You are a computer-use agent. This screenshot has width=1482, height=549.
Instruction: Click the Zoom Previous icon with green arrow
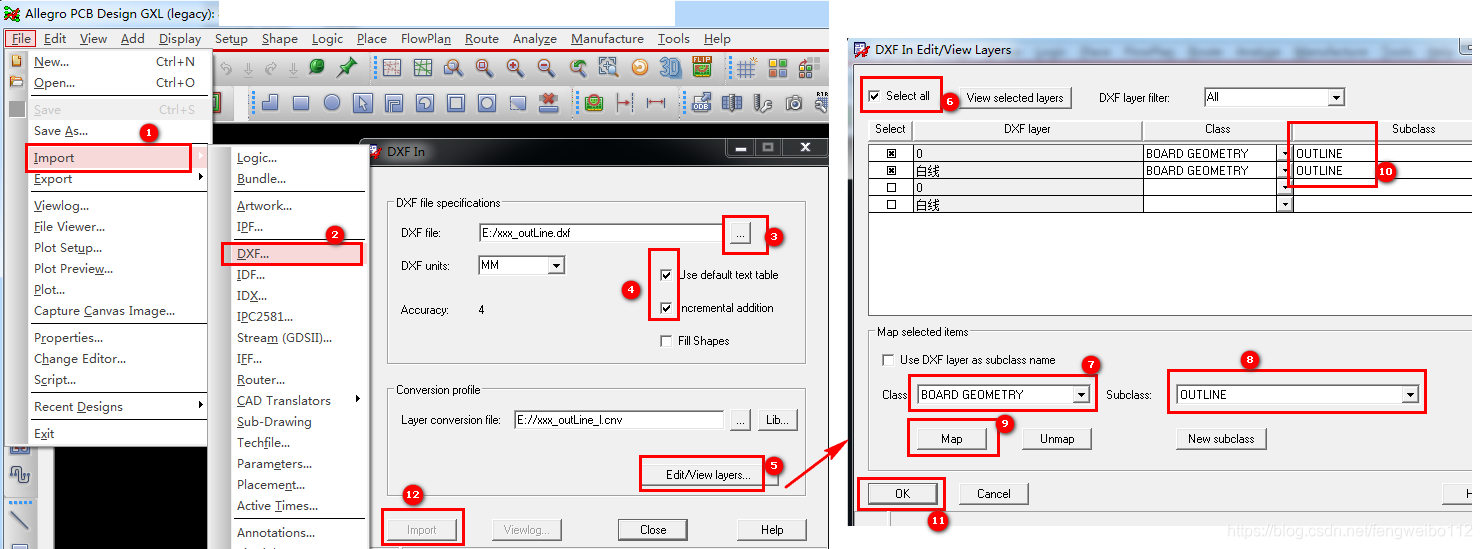pos(577,67)
